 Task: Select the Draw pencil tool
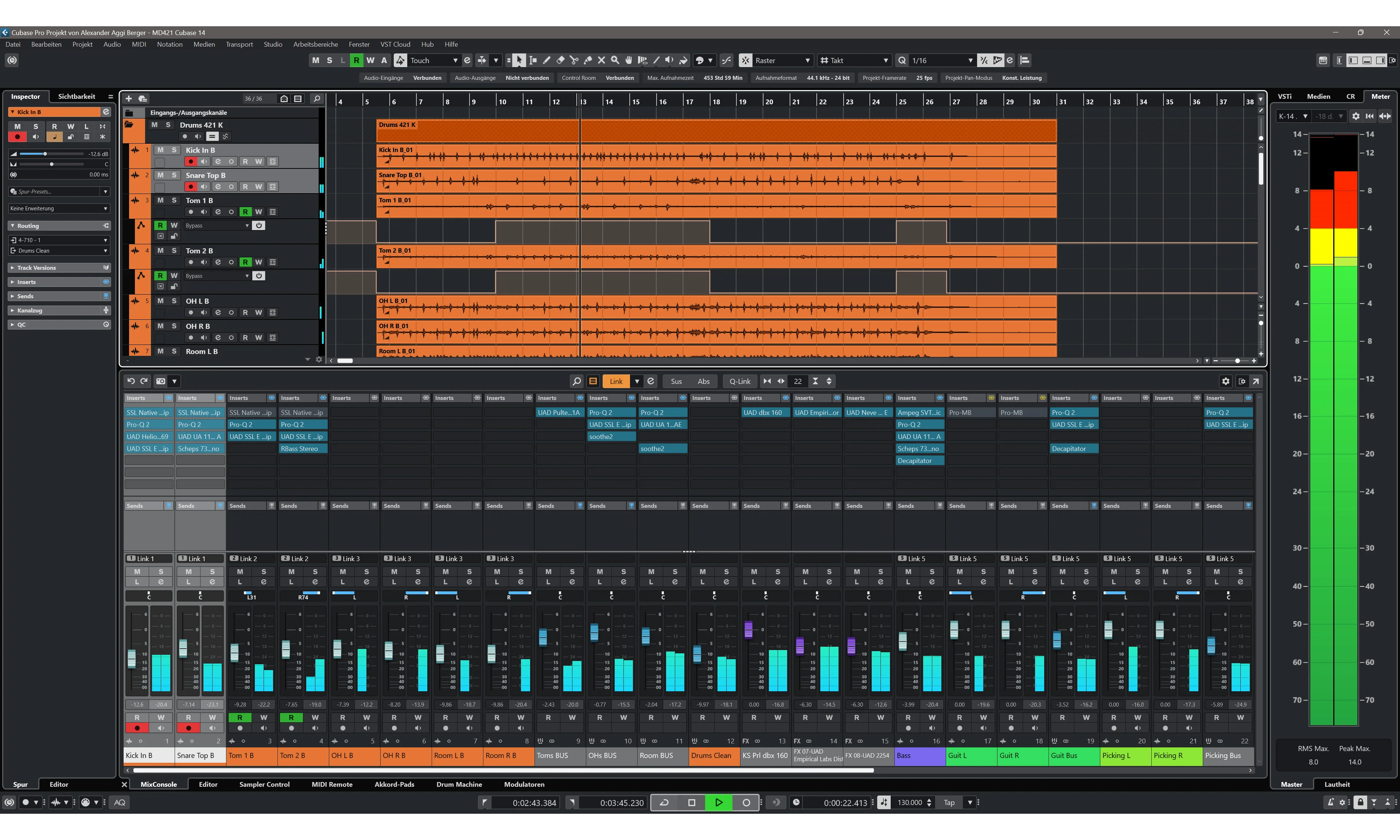(547, 61)
